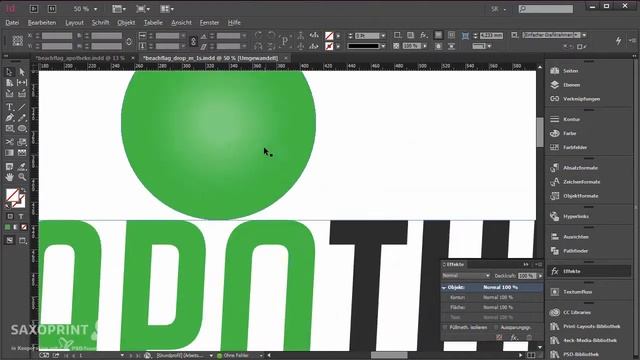This screenshot has height=360, width=640.
Task: Clear all effects button in Effekte panel
Action: point(499,338)
